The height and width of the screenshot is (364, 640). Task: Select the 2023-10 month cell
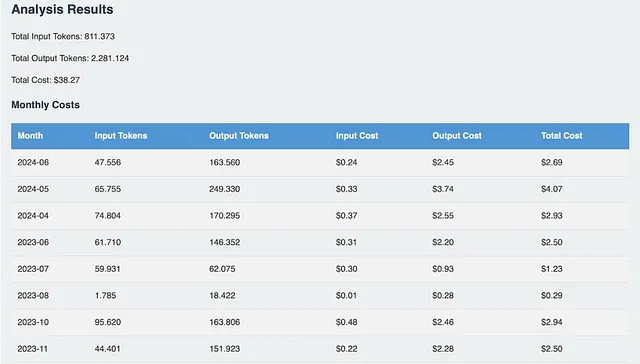click(33, 322)
